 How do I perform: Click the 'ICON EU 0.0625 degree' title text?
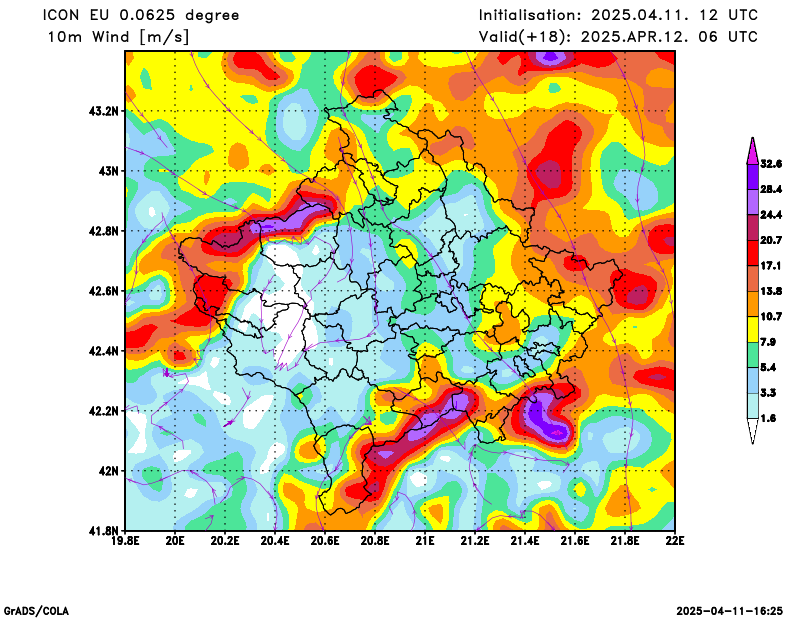click(x=141, y=15)
